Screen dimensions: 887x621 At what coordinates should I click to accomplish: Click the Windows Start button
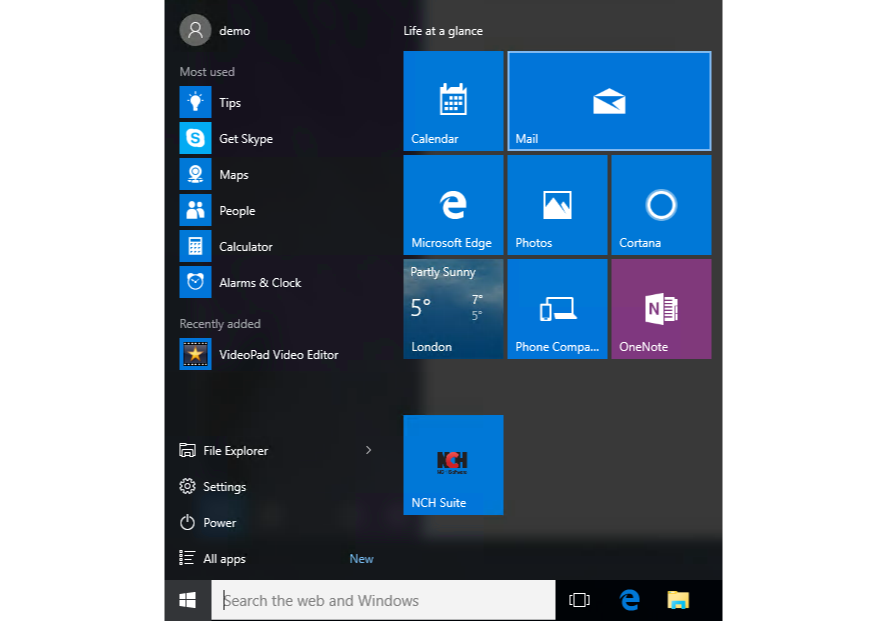pyautogui.click(x=187, y=601)
